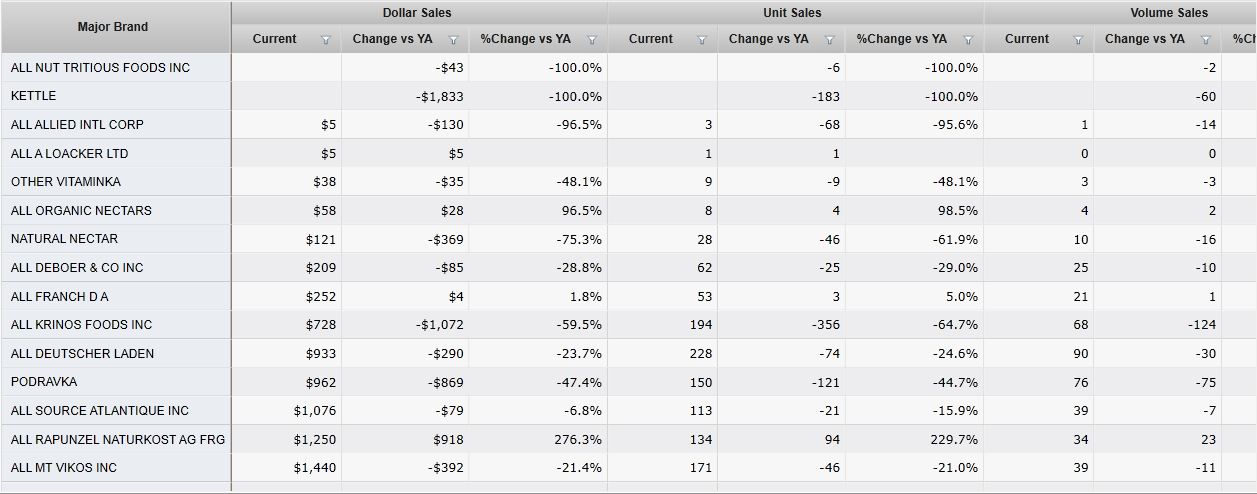
Task: Open the Dollar Sales Current column filter
Action: click(326, 40)
